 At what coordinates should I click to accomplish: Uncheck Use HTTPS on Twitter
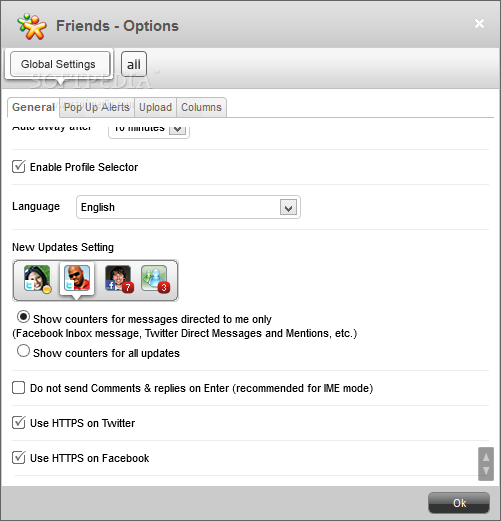[x=19, y=423]
